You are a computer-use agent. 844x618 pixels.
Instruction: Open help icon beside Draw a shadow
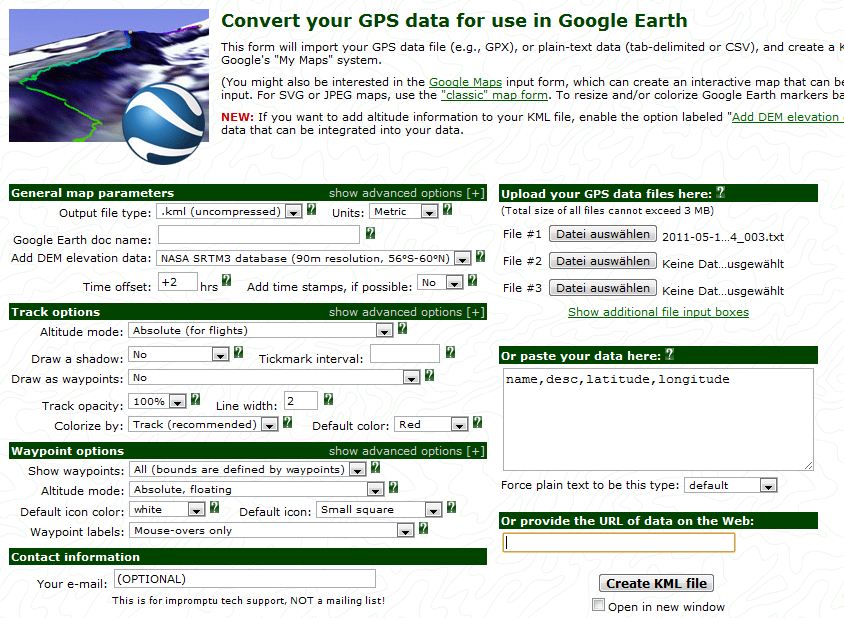tap(238, 353)
